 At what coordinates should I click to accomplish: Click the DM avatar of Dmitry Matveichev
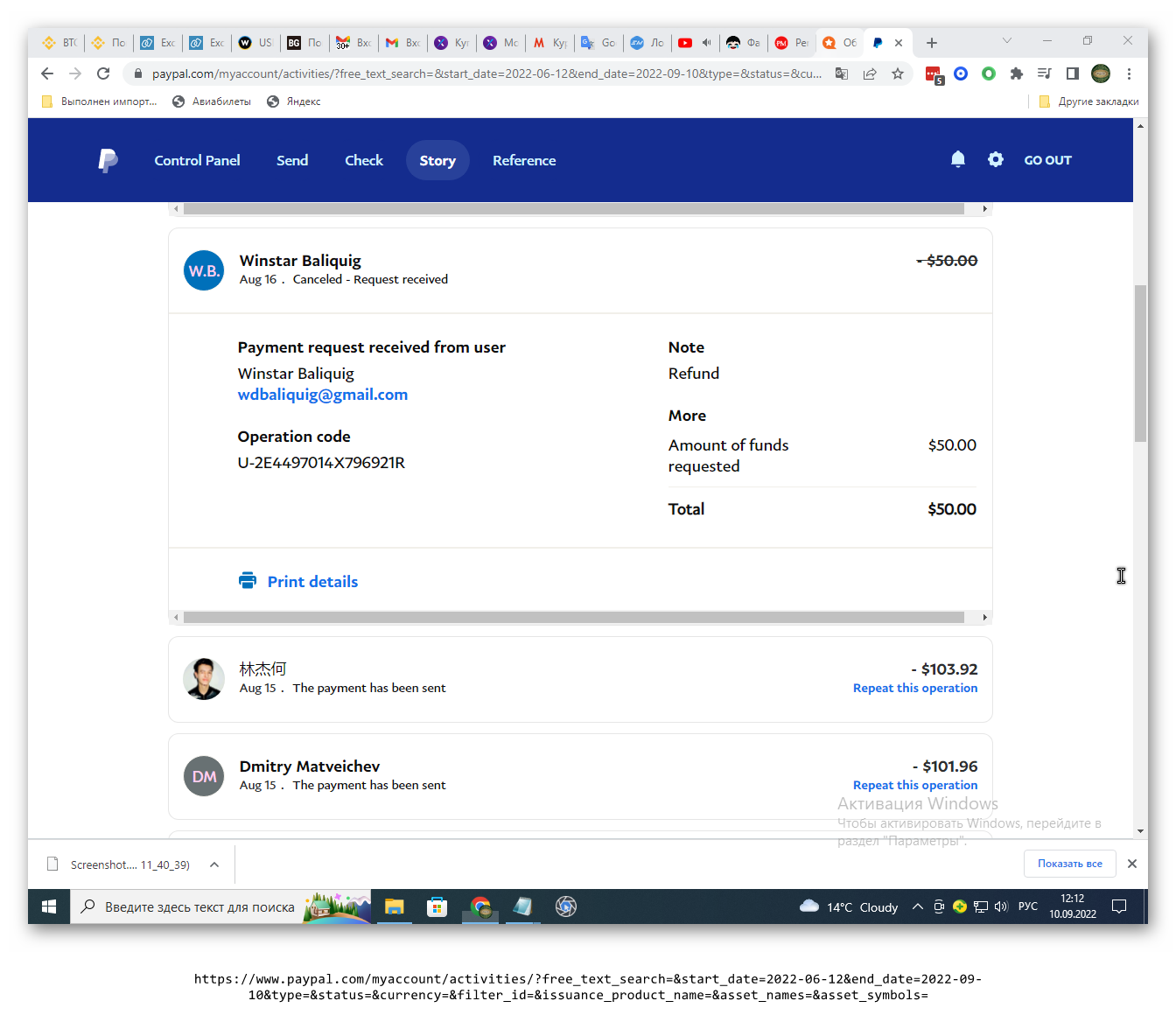(204, 776)
